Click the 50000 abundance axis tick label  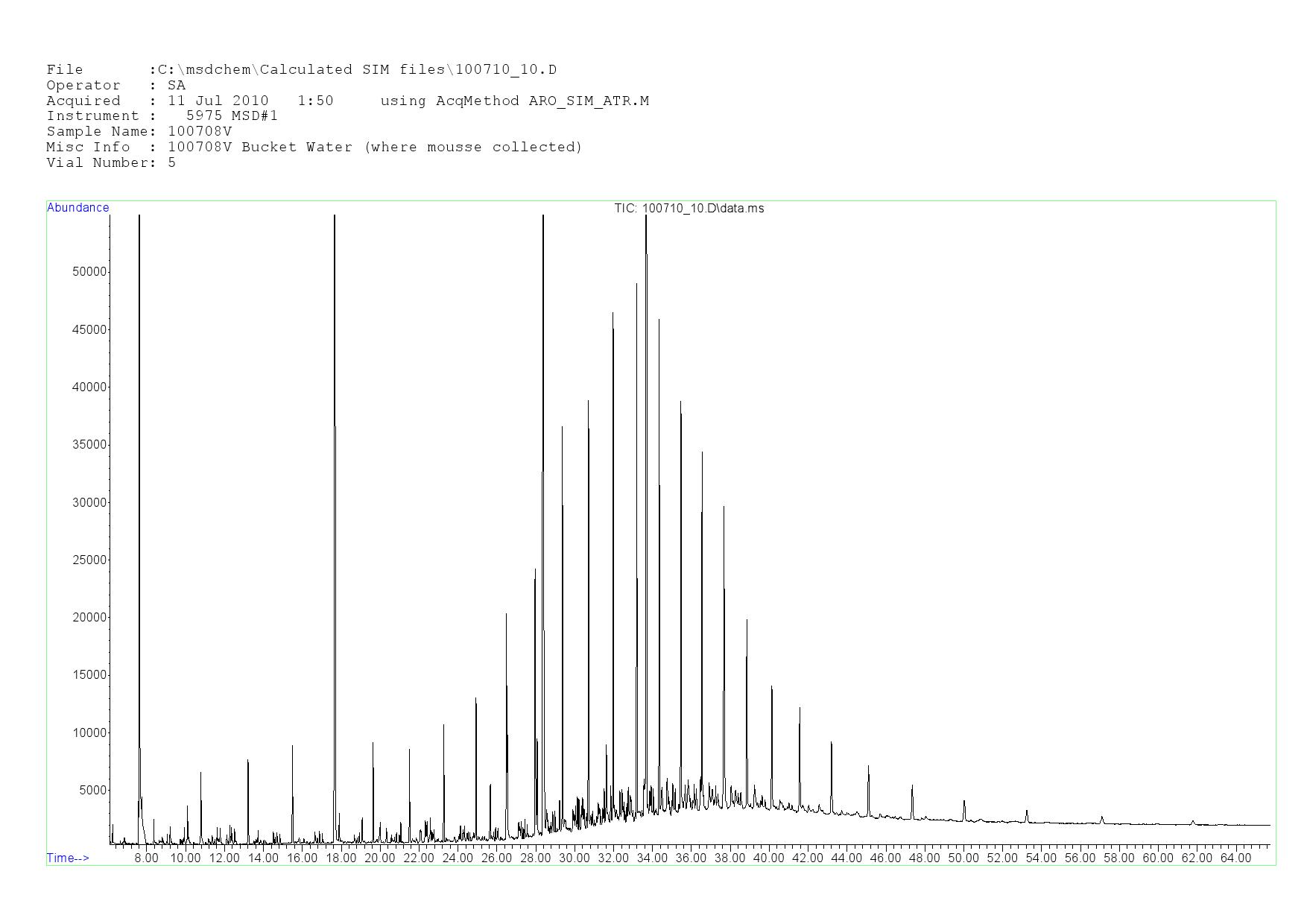tap(89, 272)
